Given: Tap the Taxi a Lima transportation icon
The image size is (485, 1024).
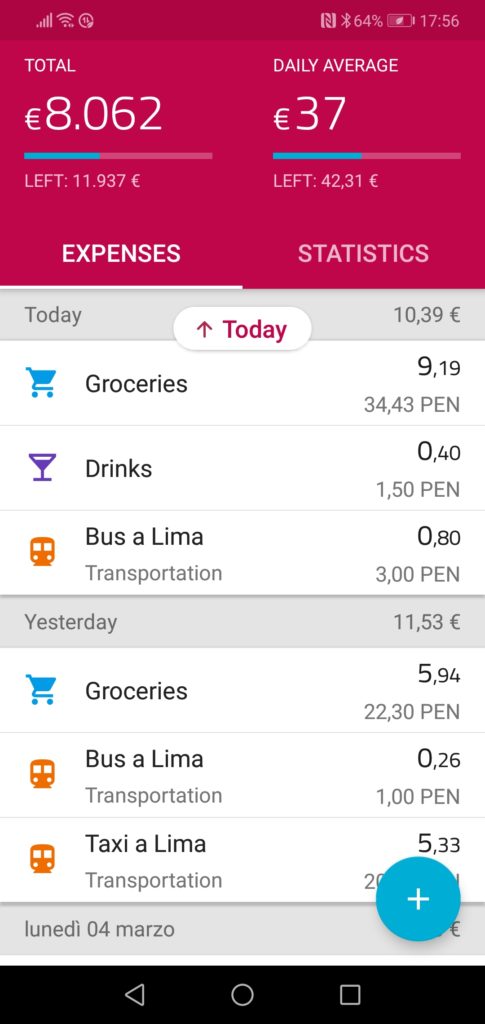Looking at the screenshot, I should pyautogui.click(x=42, y=859).
